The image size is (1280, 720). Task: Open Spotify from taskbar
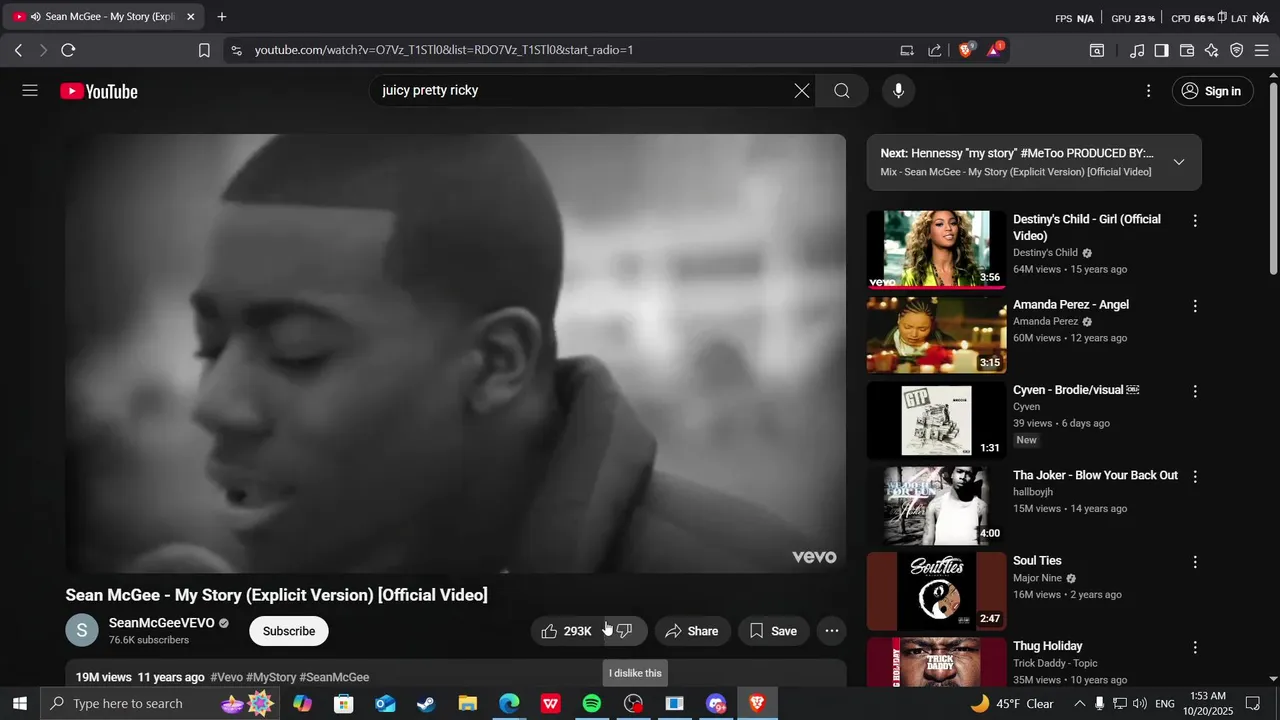[x=592, y=704]
